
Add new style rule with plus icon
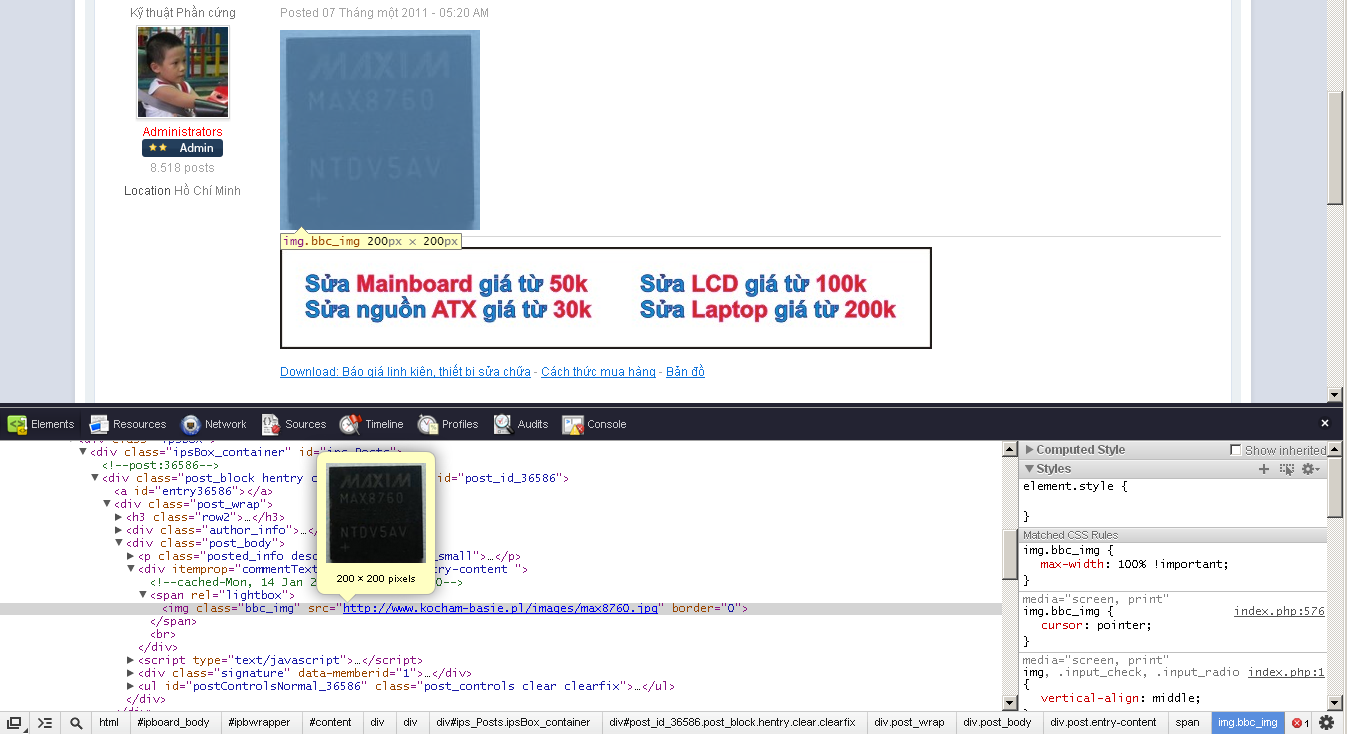pyautogui.click(x=1264, y=469)
